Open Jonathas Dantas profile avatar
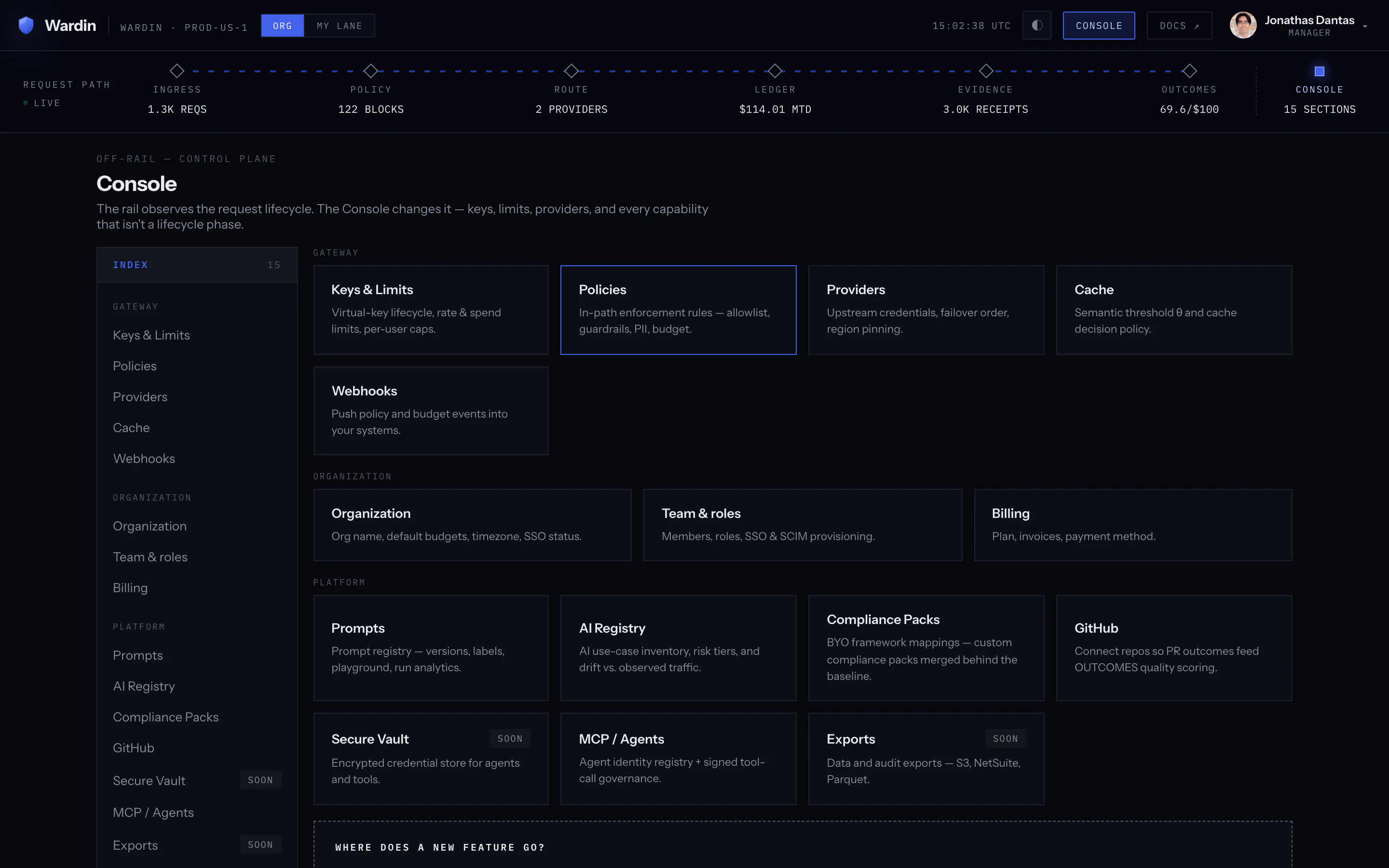1389x868 pixels. (1243, 25)
